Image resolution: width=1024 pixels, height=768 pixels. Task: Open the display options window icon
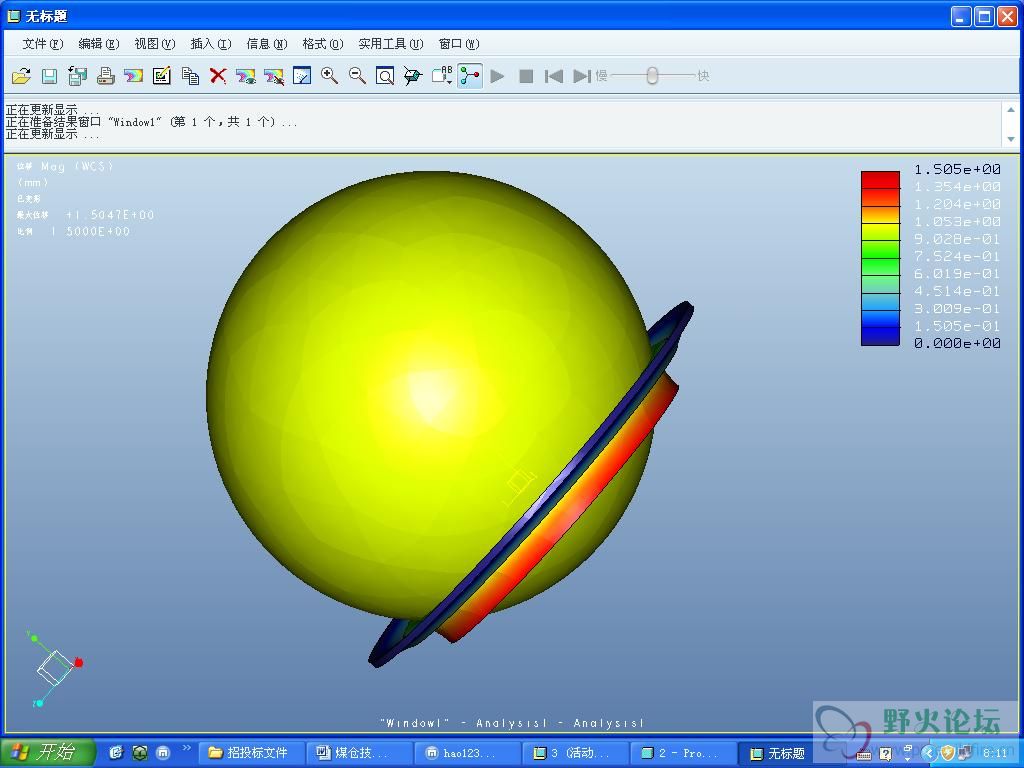tap(302, 76)
